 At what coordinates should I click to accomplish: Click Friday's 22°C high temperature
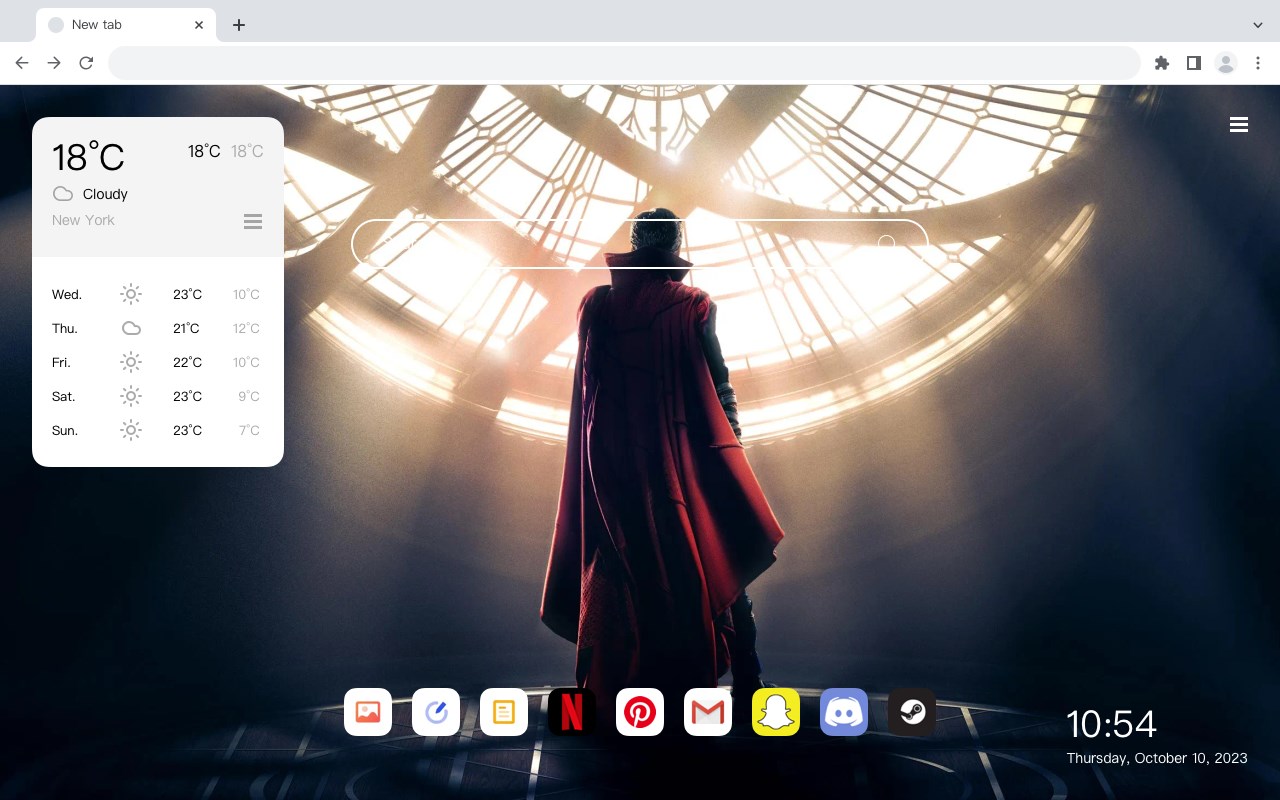(187, 362)
